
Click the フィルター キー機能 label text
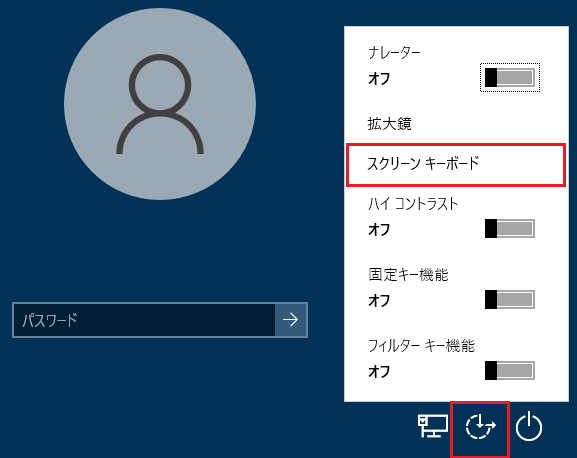coord(422,346)
